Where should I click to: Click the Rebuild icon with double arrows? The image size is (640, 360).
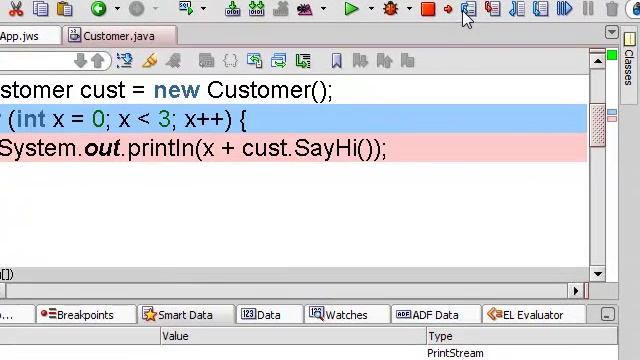tap(256, 9)
